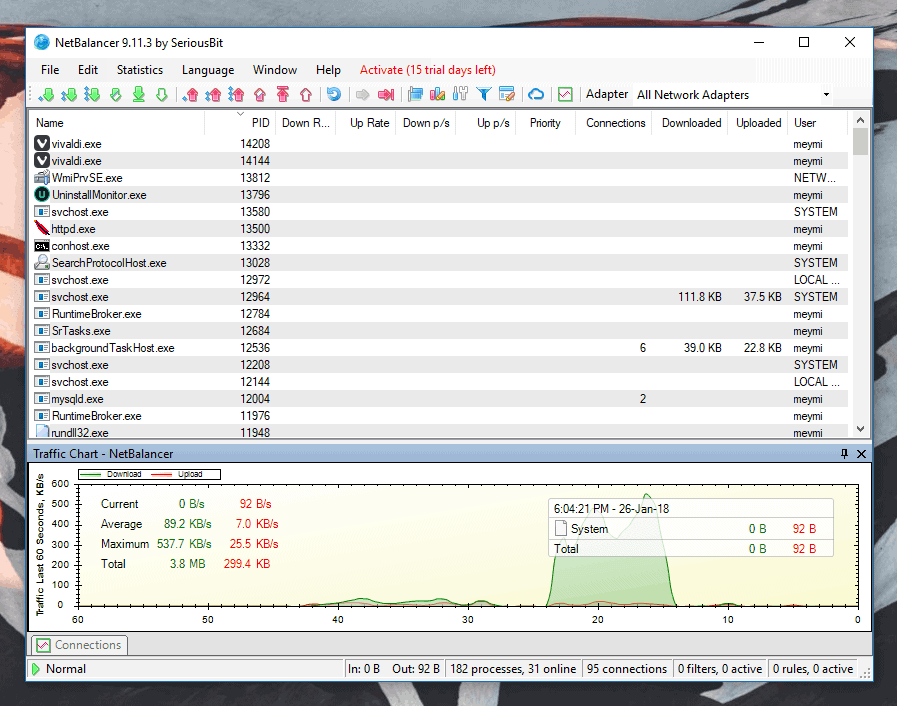Select the backgroundTaskHost.exe process row
This screenshot has width=897, height=706.
click(x=439, y=348)
